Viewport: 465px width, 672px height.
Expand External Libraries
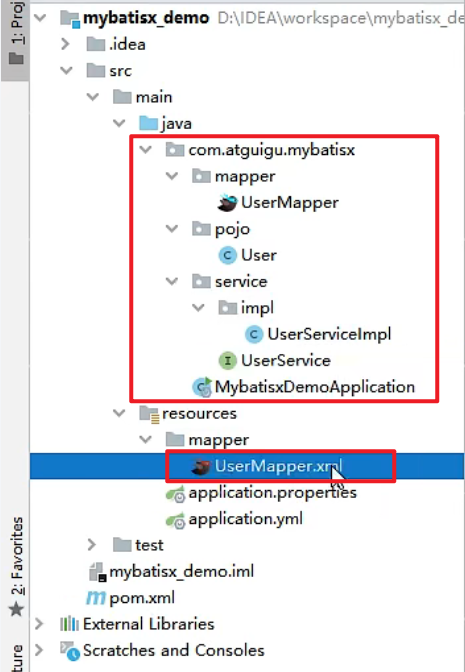pos(39,624)
